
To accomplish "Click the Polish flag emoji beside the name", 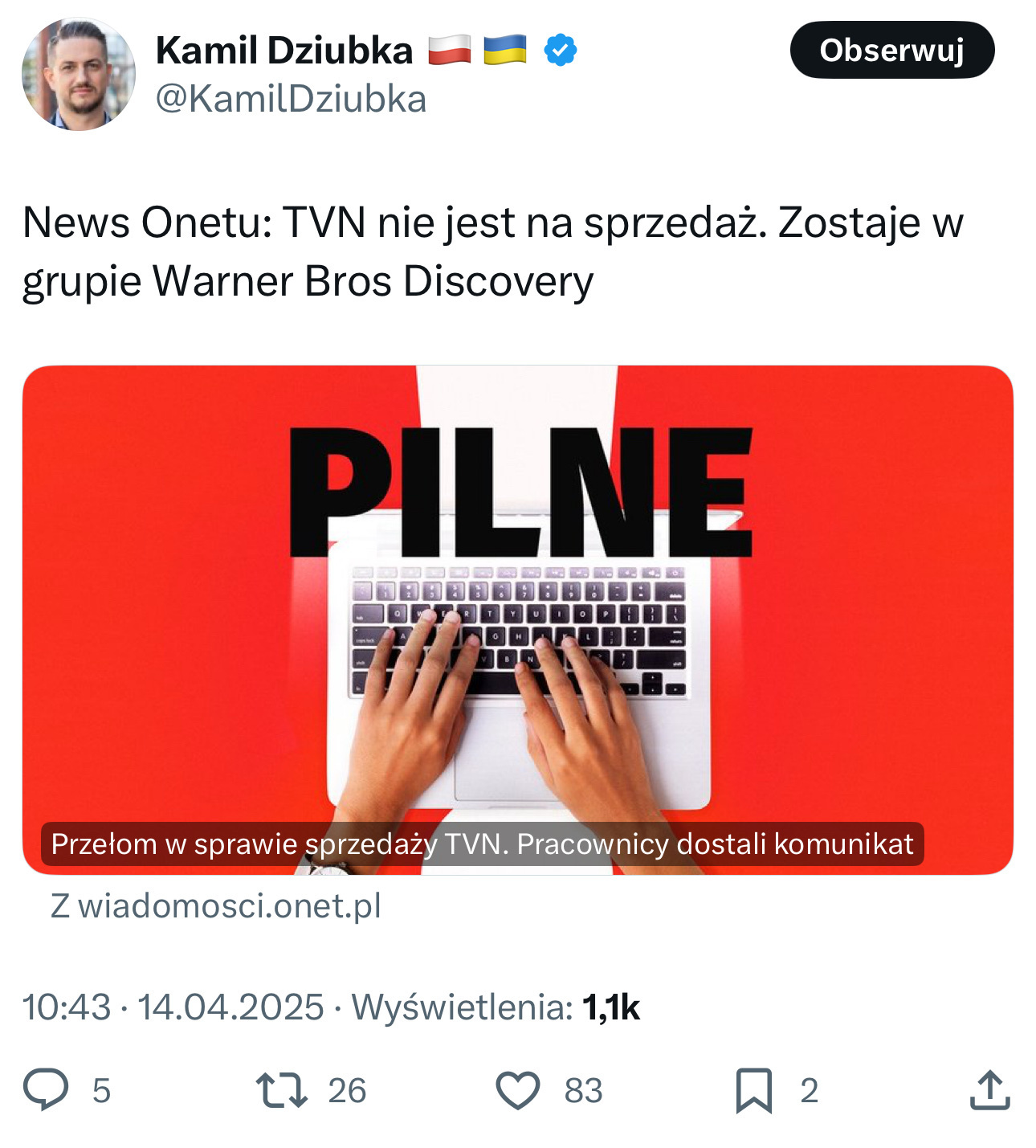I will pyautogui.click(x=449, y=50).
